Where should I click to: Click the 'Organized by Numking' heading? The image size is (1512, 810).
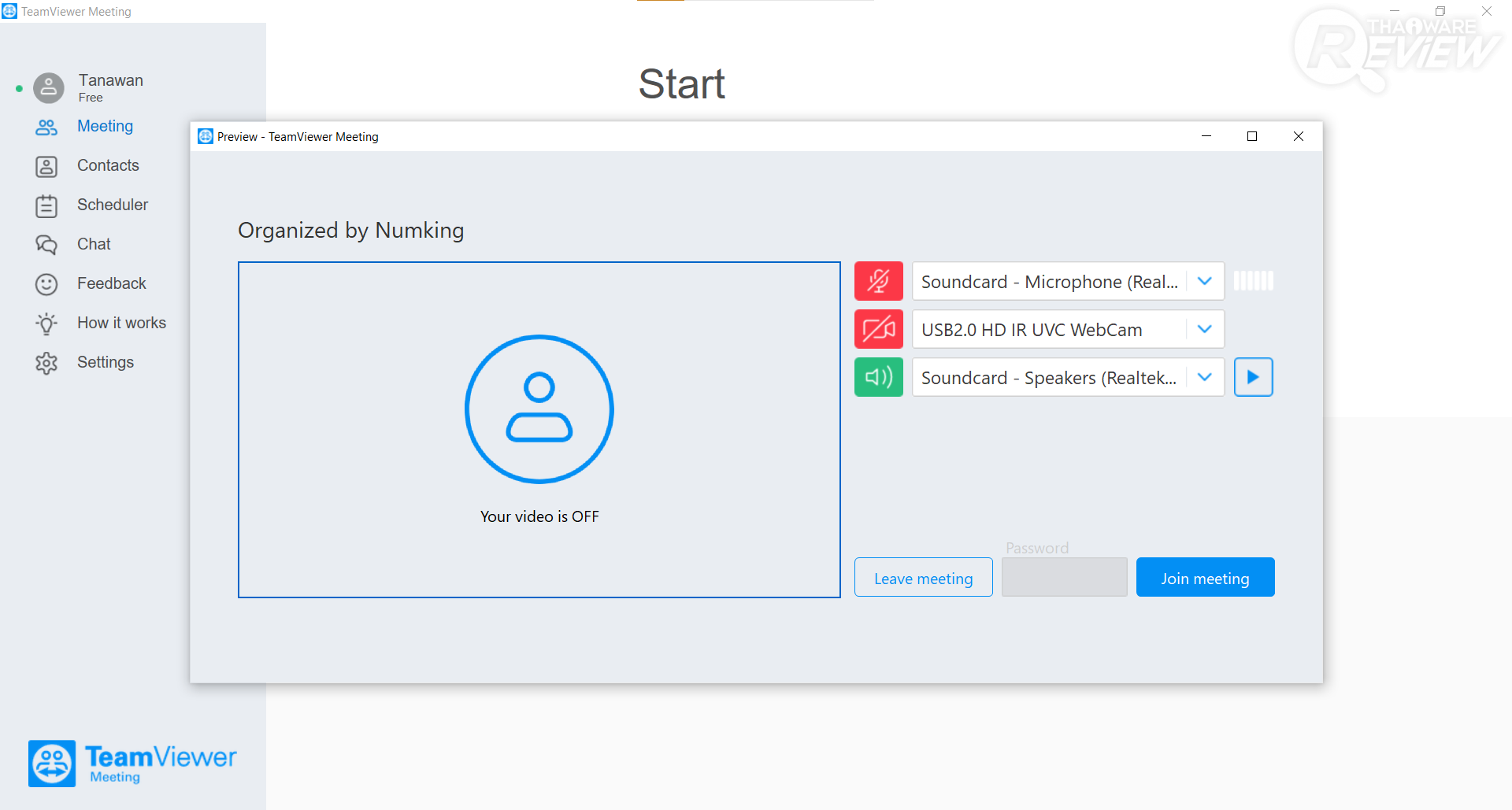click(x=351, y=230)
